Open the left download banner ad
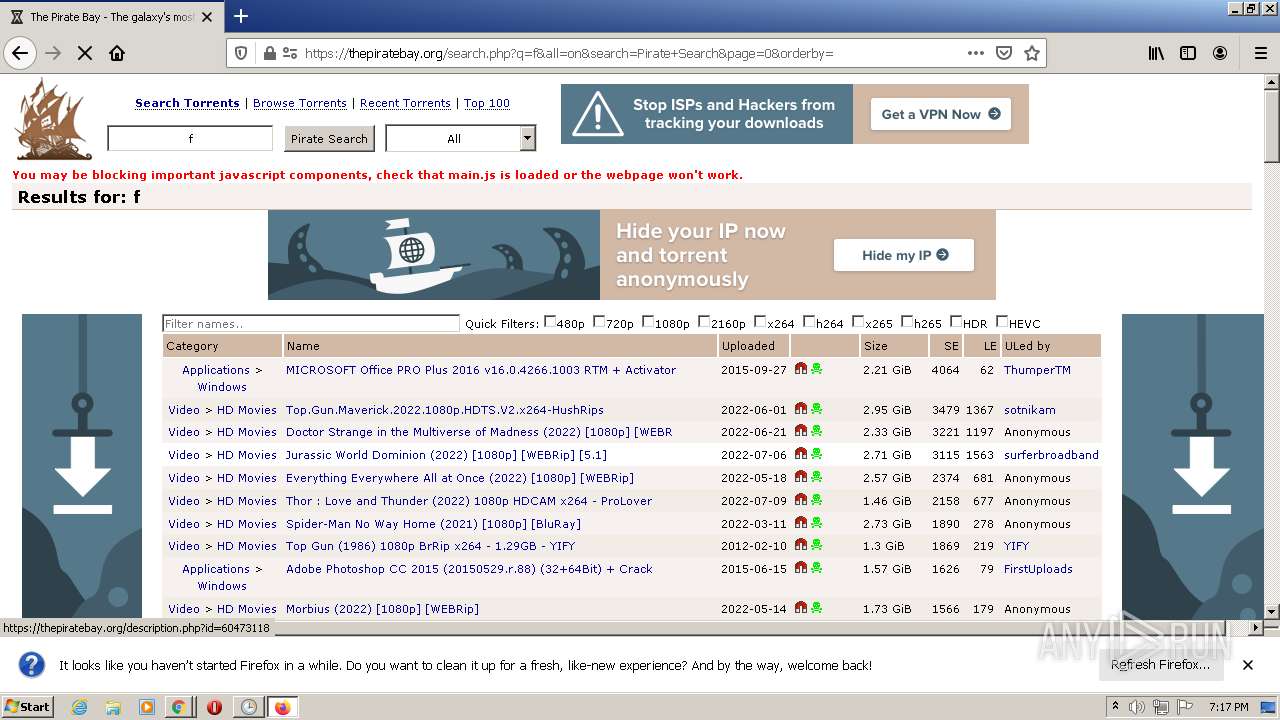 point(82,466)
